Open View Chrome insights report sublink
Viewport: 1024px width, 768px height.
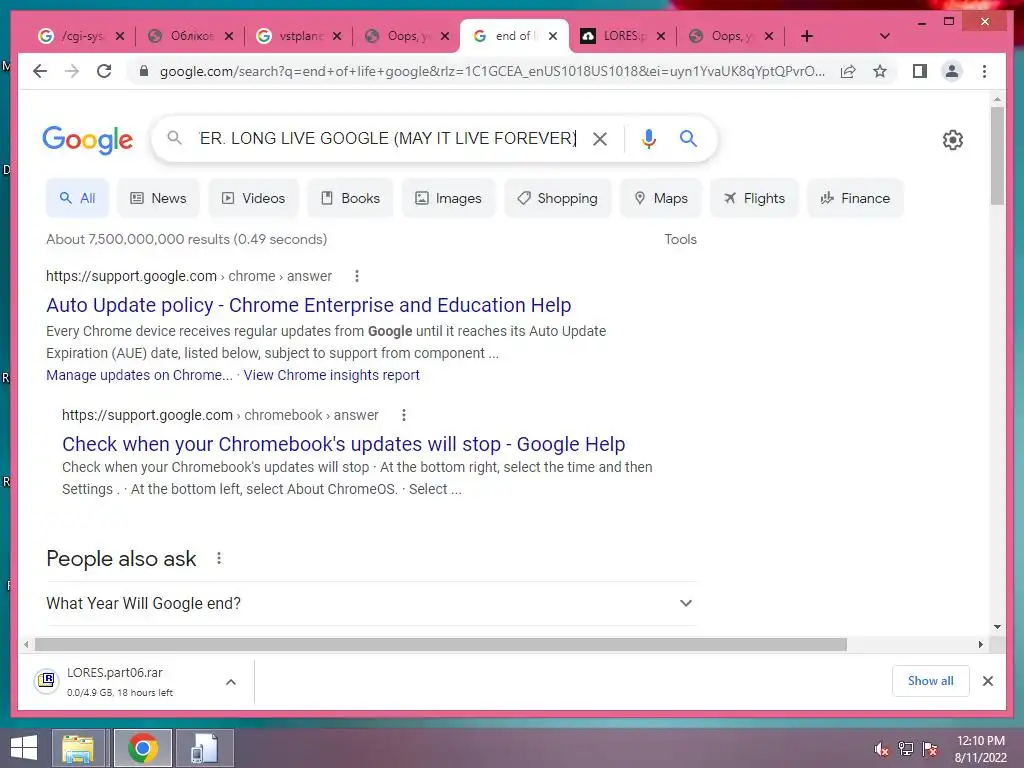[x=331, y=375]
